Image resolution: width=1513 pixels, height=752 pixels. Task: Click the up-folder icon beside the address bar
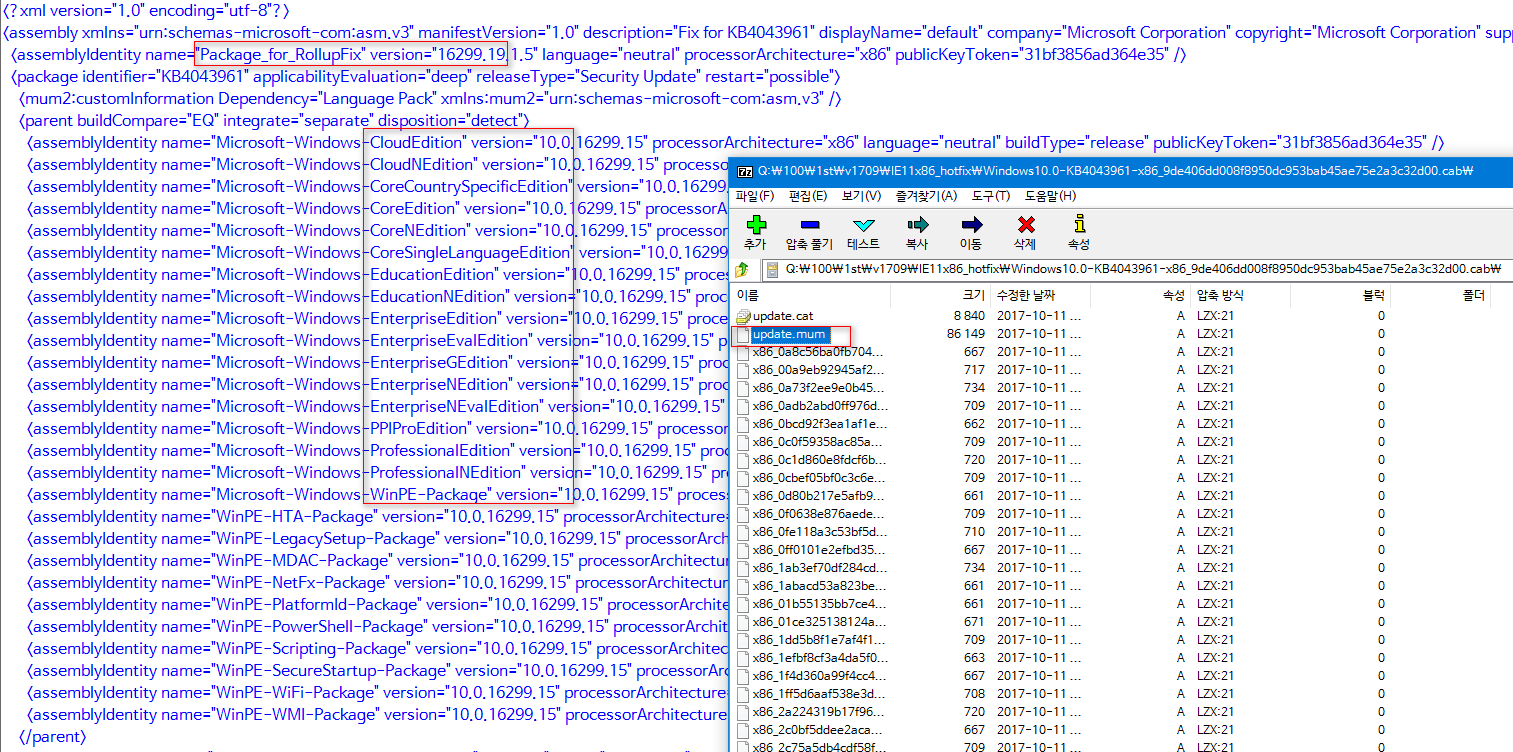click(x=742, y=269)
